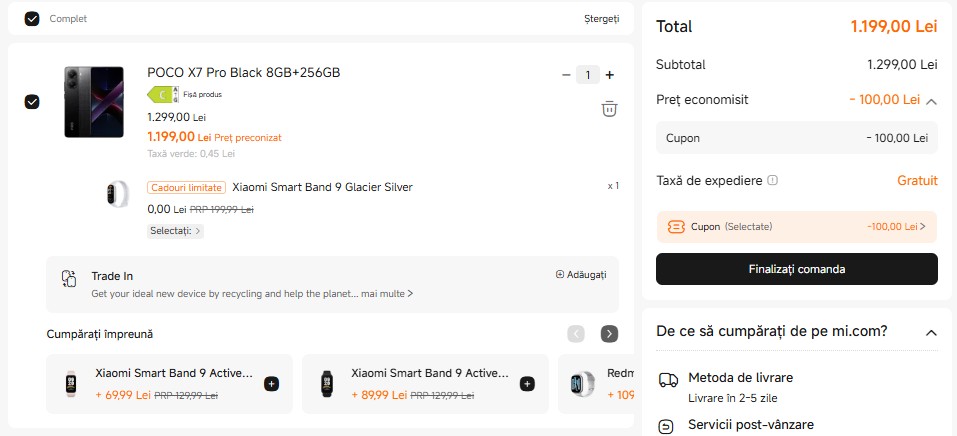Open the POCO X7 Pro phone thumbnail
Viewport: 957px width, 436px height.
click(x=93, y=102)
